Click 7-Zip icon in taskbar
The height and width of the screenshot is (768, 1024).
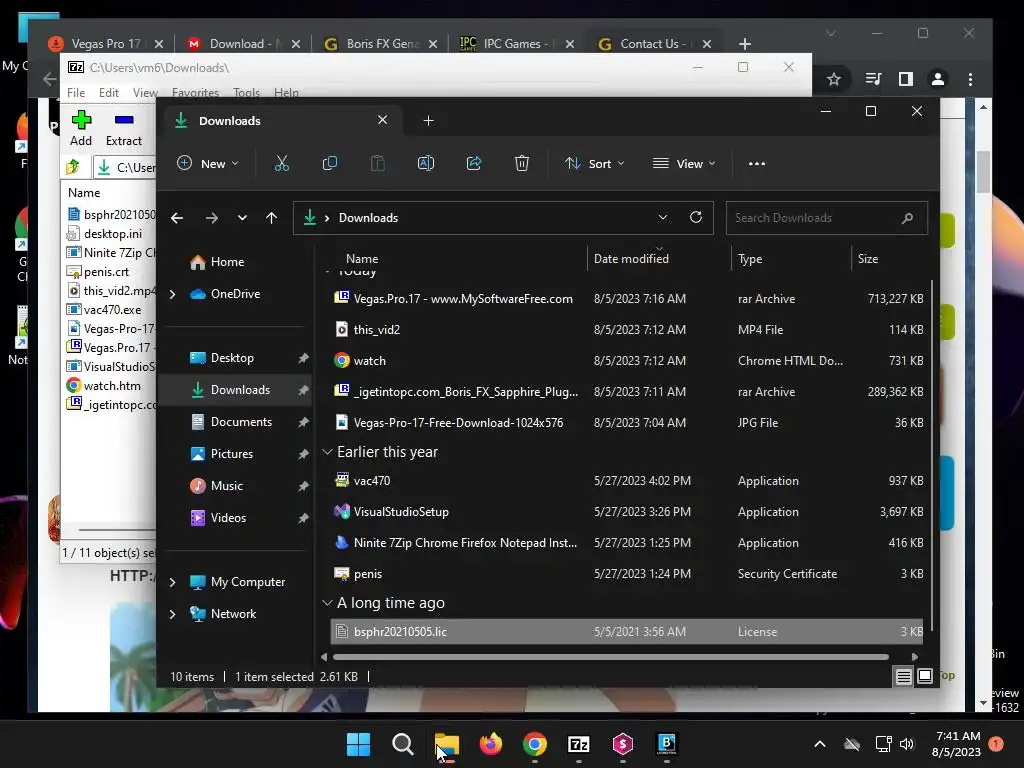pos(579,744)
